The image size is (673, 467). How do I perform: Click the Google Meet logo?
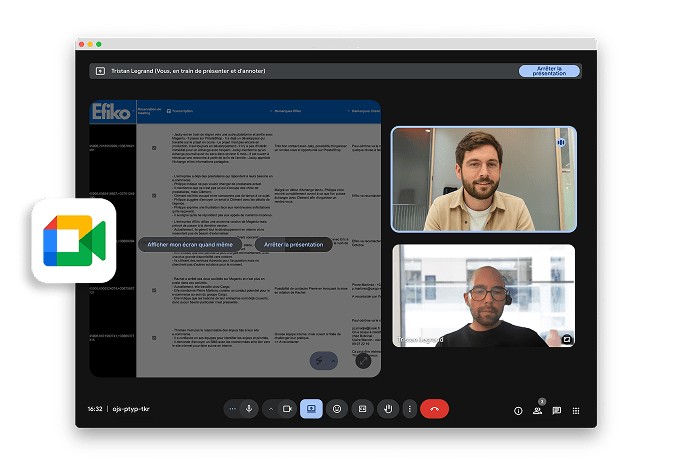(x=74, y=240)
